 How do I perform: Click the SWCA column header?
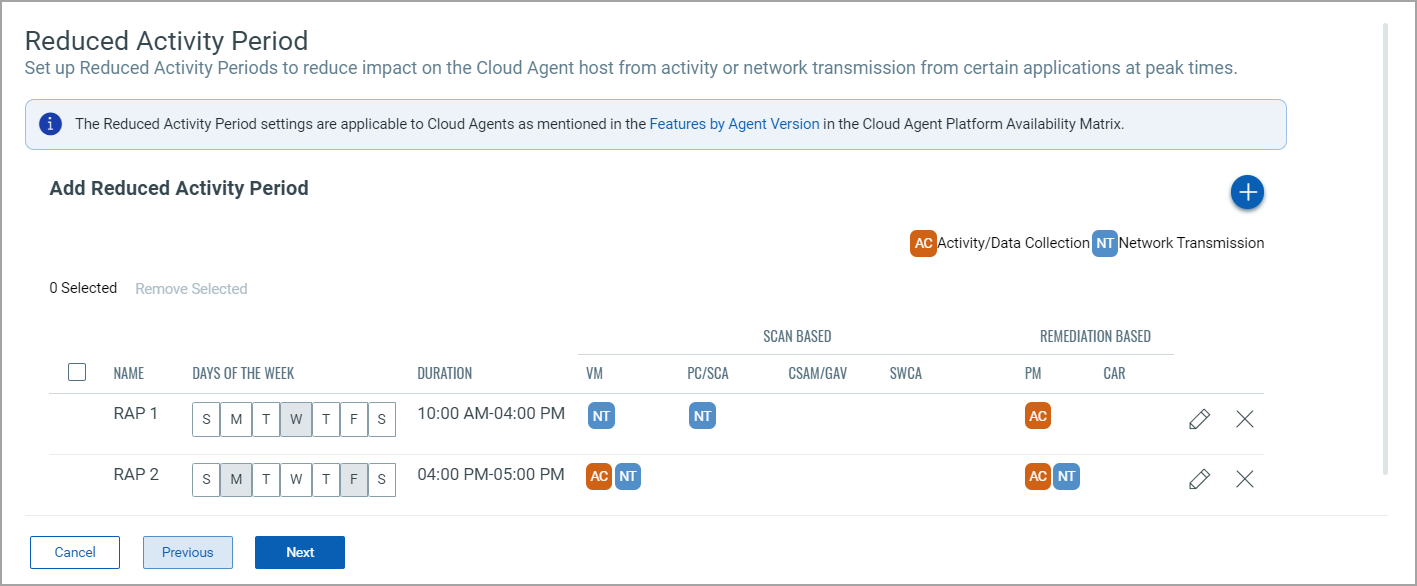[x=906, y=374]
